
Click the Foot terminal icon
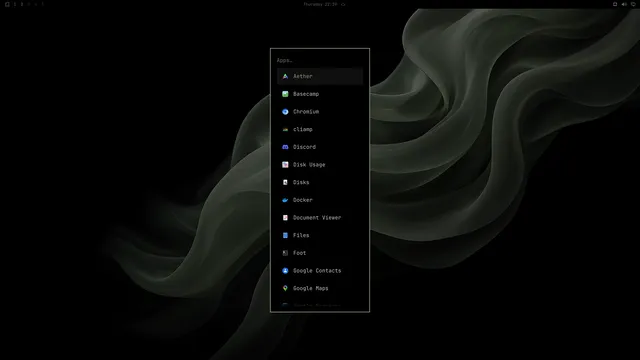pos(285,253)
